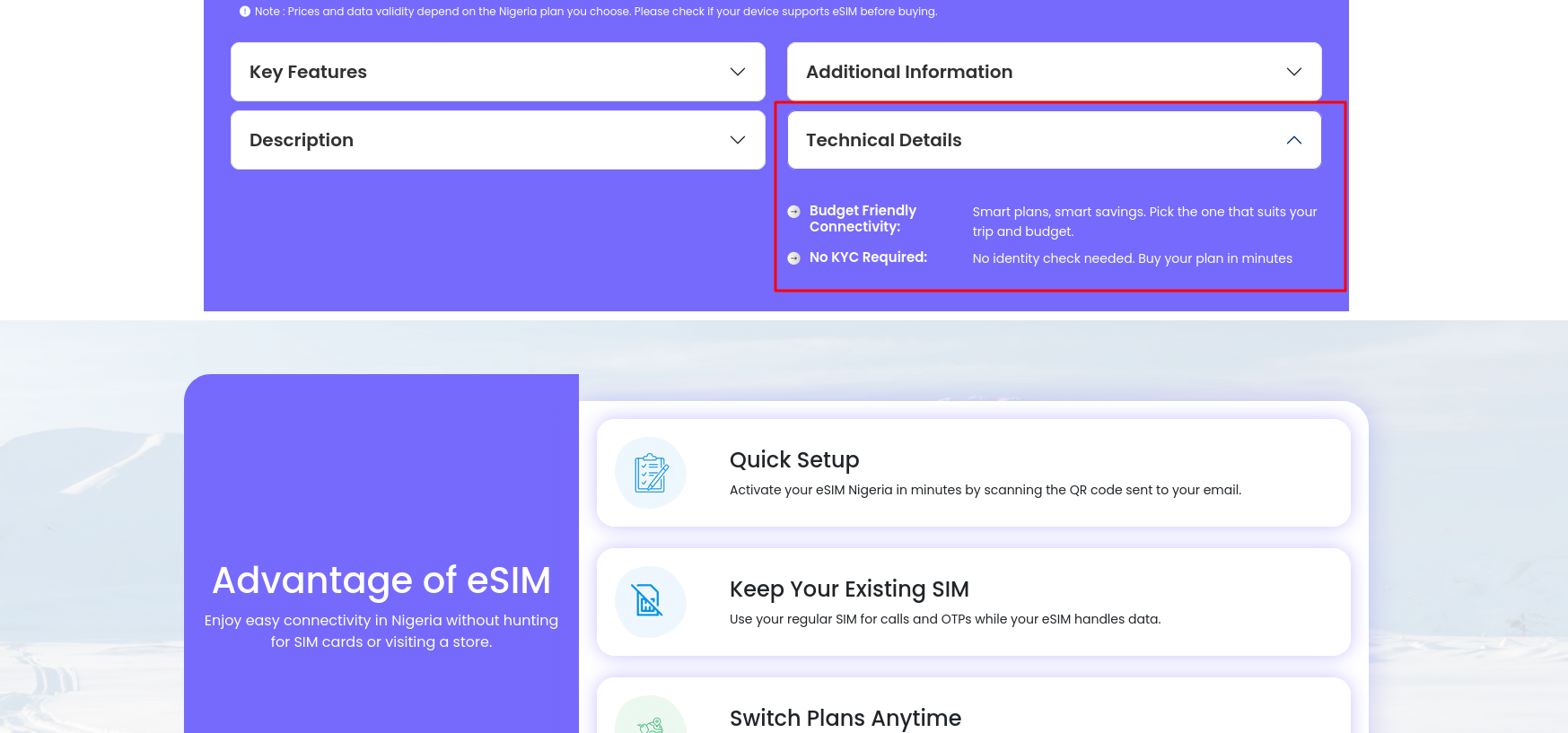This screenshot has height=733, width=1568.
Task: Click the Switch Plans Anytime heading
Action: (845, 718)
